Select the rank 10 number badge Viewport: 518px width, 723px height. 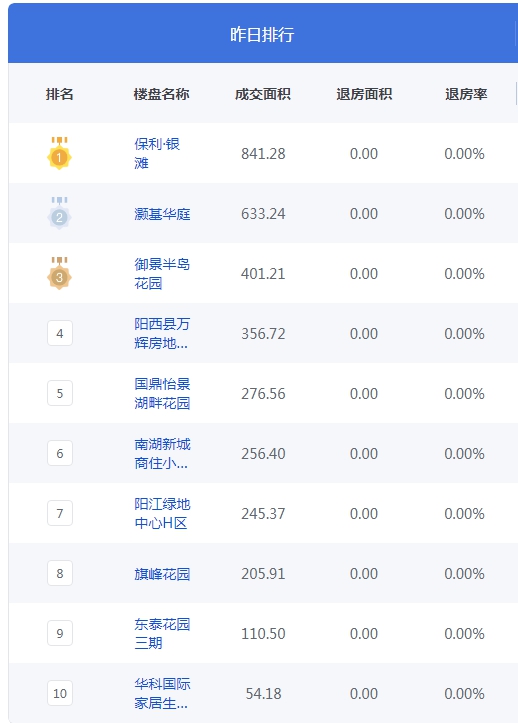[60, 693]
